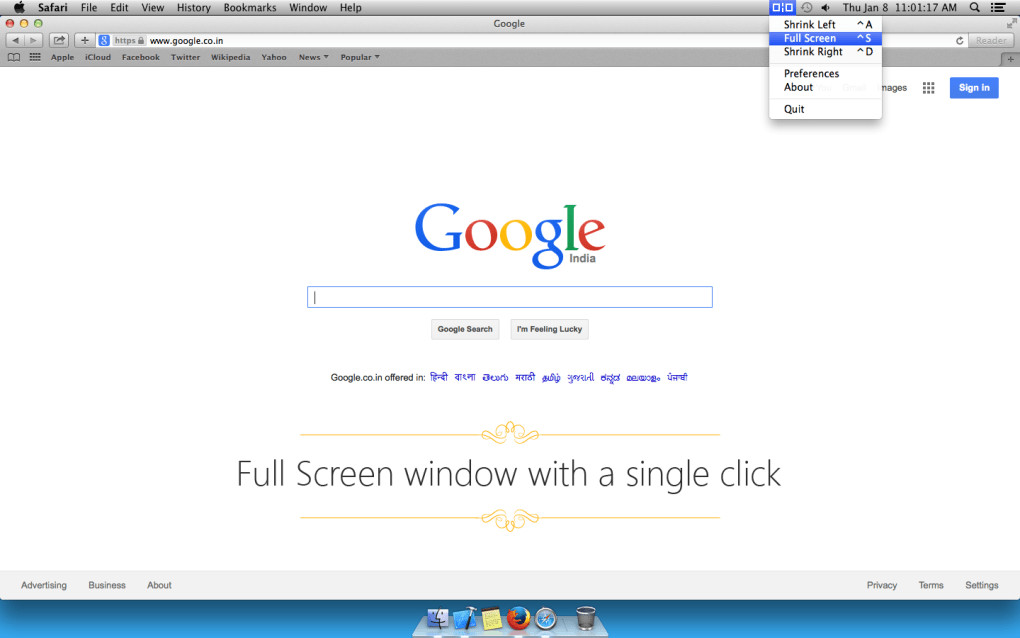Screen dimensions: 1020x638
Task: Go back with Safari back arrow
Action: point(15,40)
